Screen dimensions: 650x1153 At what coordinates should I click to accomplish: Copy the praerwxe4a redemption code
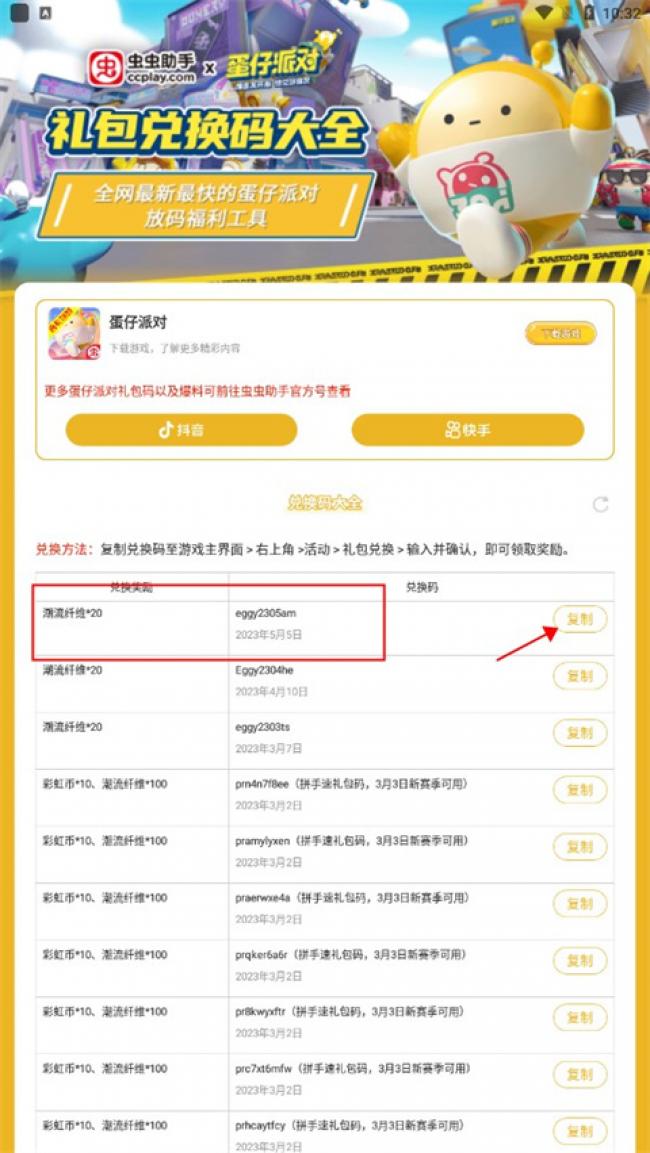pyautogui.click(x=580, y=904)
